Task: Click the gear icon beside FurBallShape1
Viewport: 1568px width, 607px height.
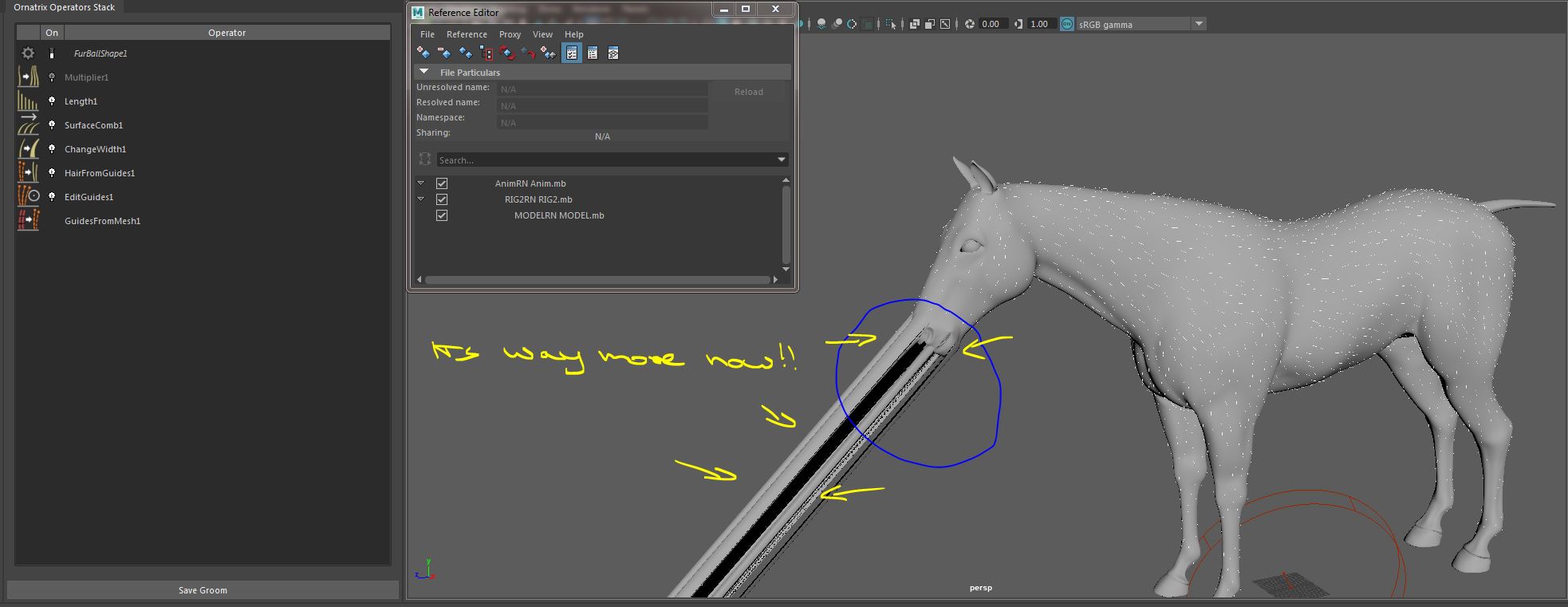Action: tap(28, 53)
